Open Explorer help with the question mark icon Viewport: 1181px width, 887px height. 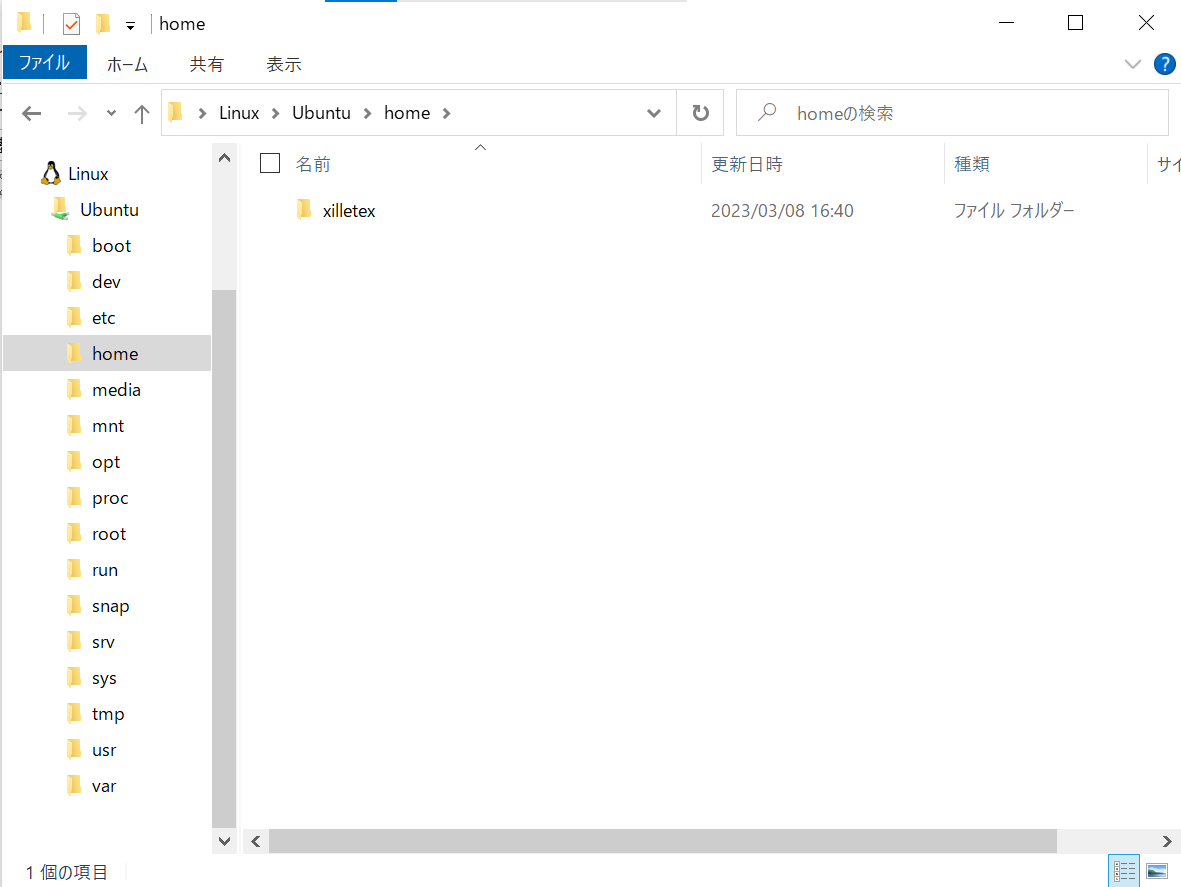pos(1164,64)
